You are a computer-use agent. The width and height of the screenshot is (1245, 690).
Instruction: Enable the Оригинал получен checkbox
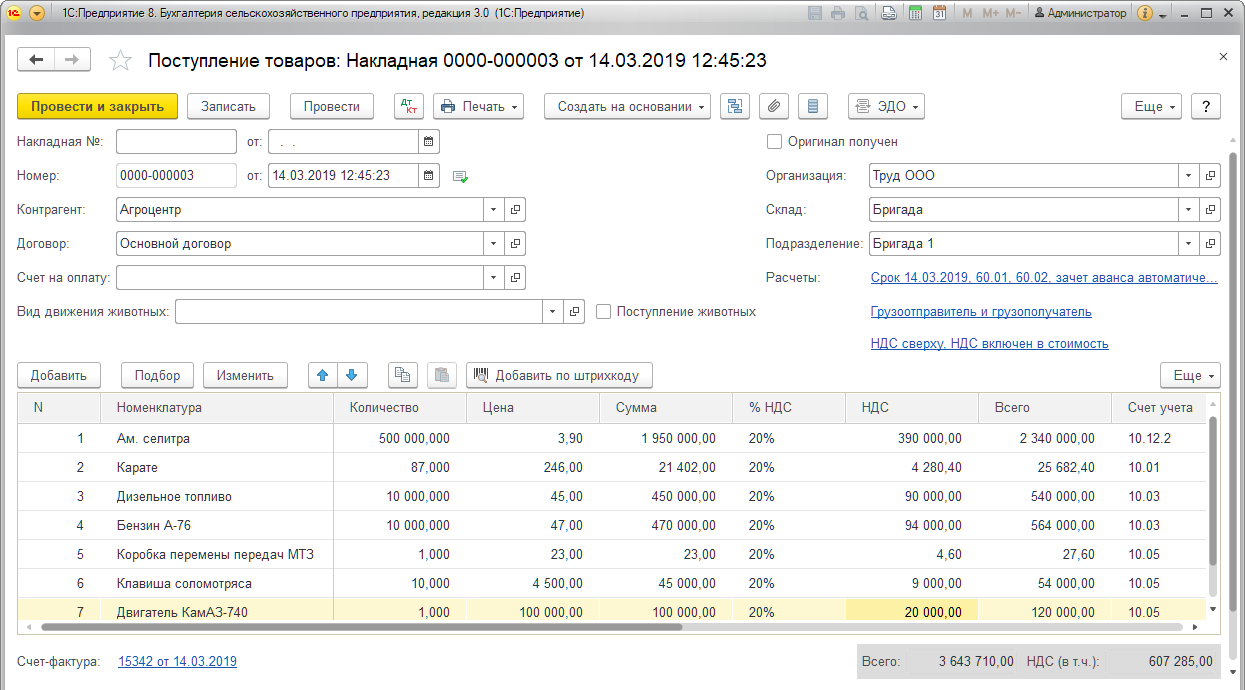(x=774, y=142)
